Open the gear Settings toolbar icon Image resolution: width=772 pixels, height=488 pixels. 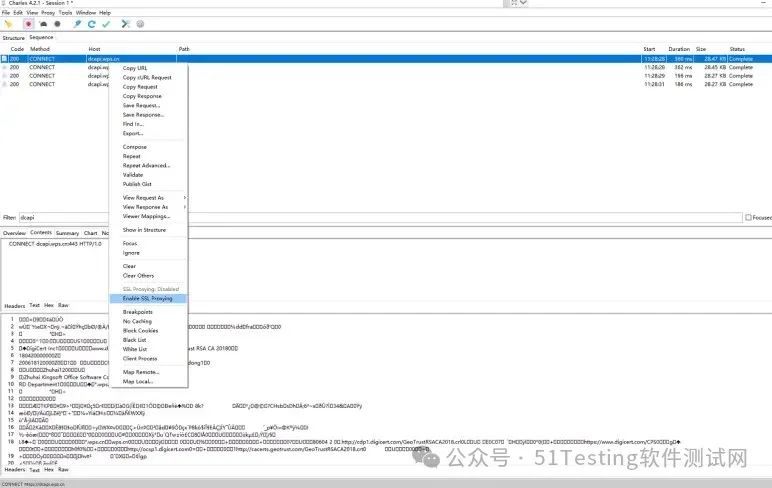click(x=140, y=24)
